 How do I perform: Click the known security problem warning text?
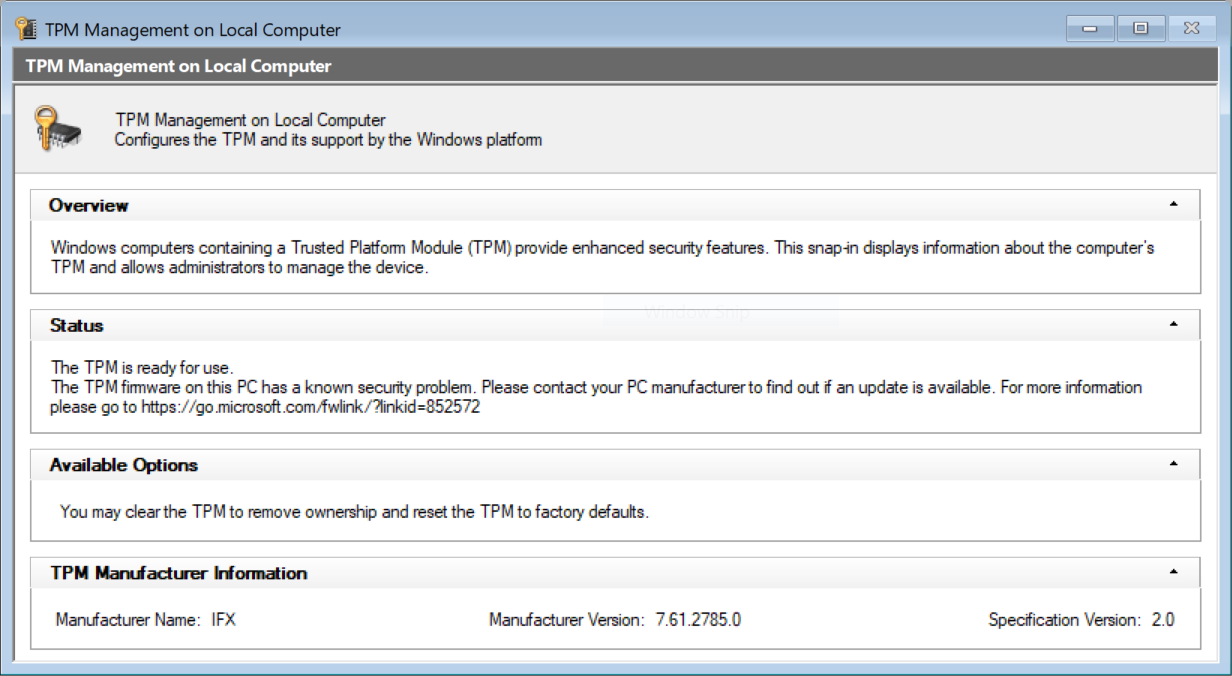click(596, 397)
